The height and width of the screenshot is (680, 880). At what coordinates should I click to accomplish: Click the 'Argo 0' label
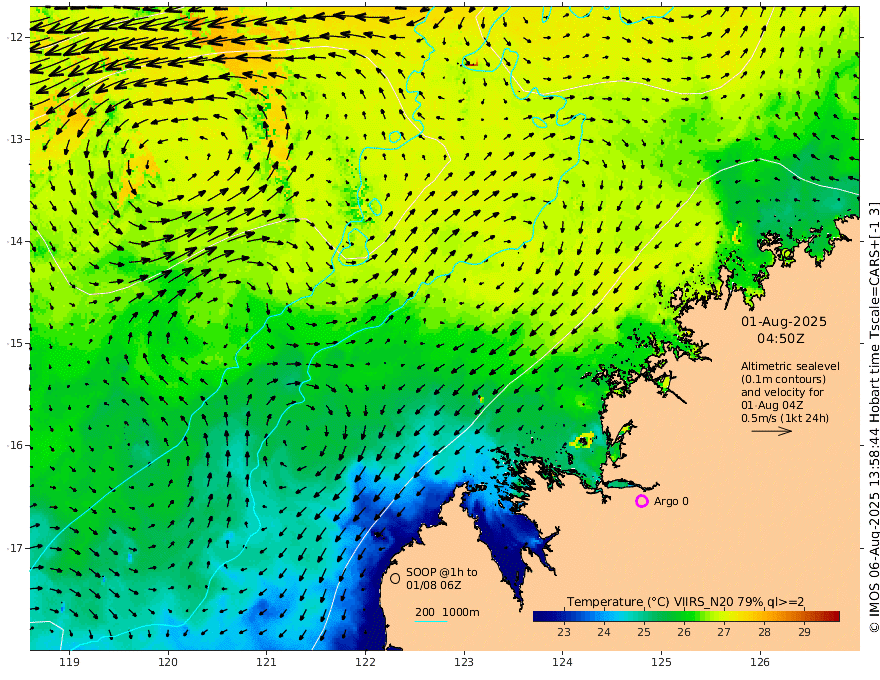[x=671, y=501]
